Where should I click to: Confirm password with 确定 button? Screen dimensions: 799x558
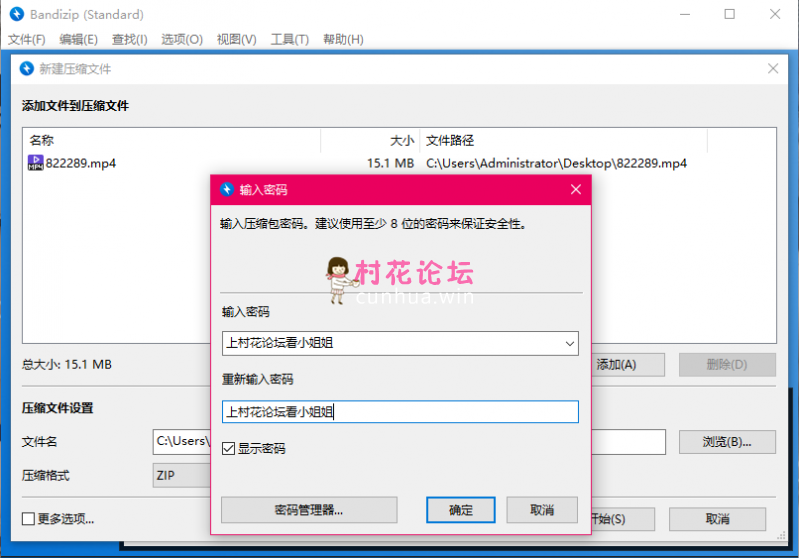coord(461,510)
